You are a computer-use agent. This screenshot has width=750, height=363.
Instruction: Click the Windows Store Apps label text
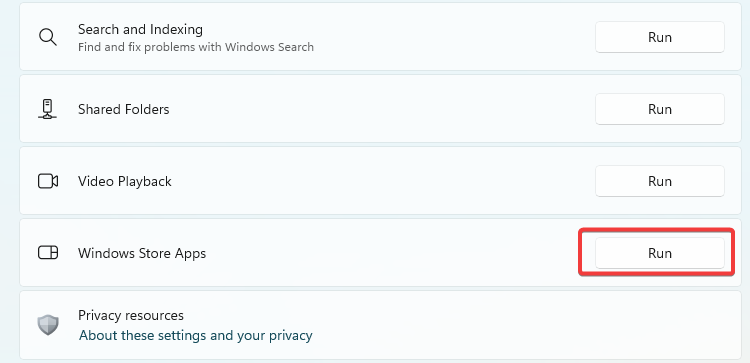pyautogui.click(x=142, y=253)
